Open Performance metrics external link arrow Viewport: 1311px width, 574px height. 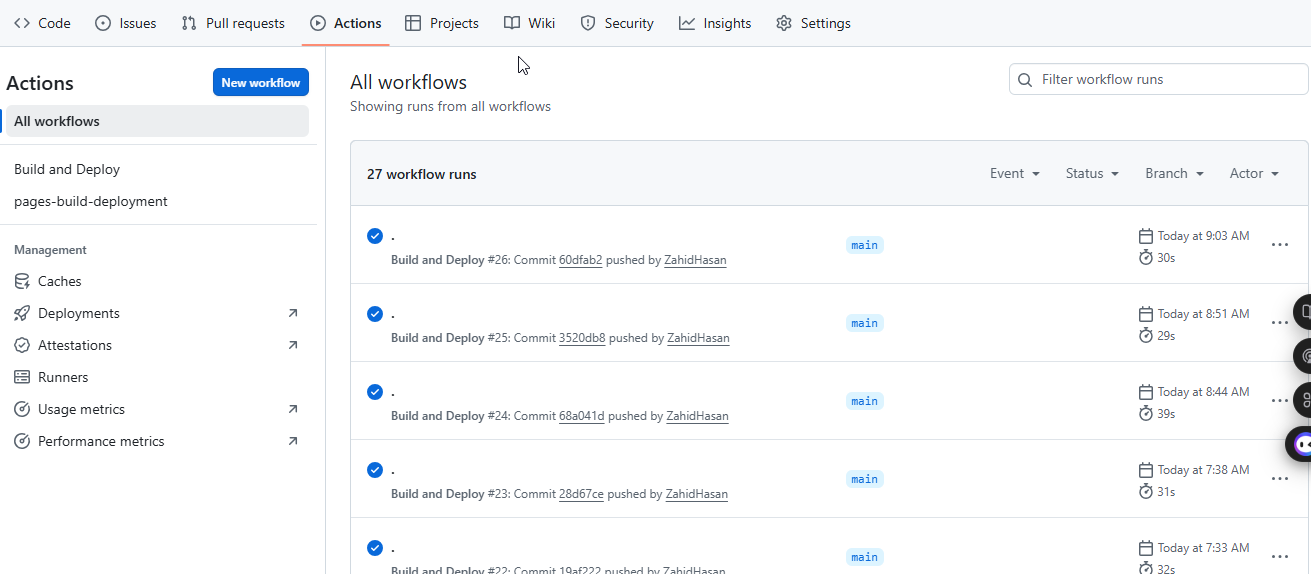click(293, 441)
